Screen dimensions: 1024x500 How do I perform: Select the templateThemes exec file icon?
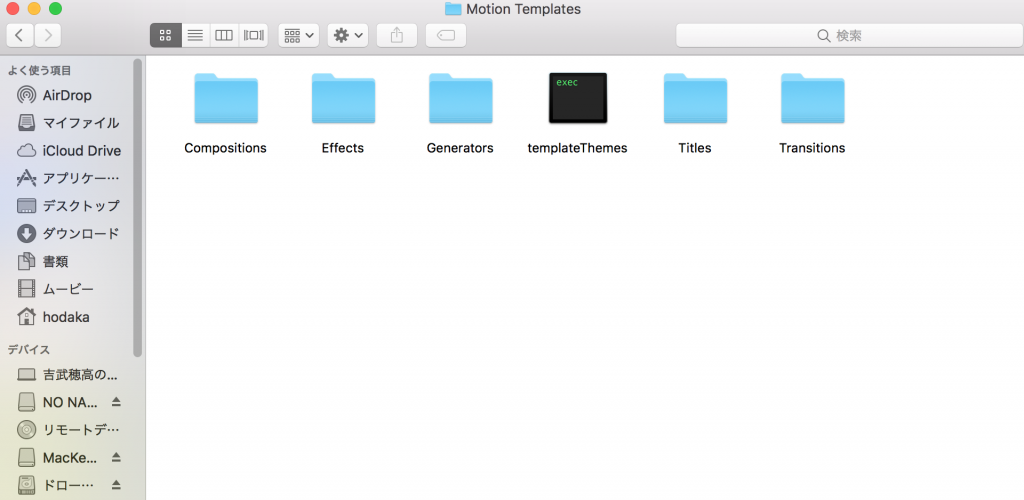[578, 98]
